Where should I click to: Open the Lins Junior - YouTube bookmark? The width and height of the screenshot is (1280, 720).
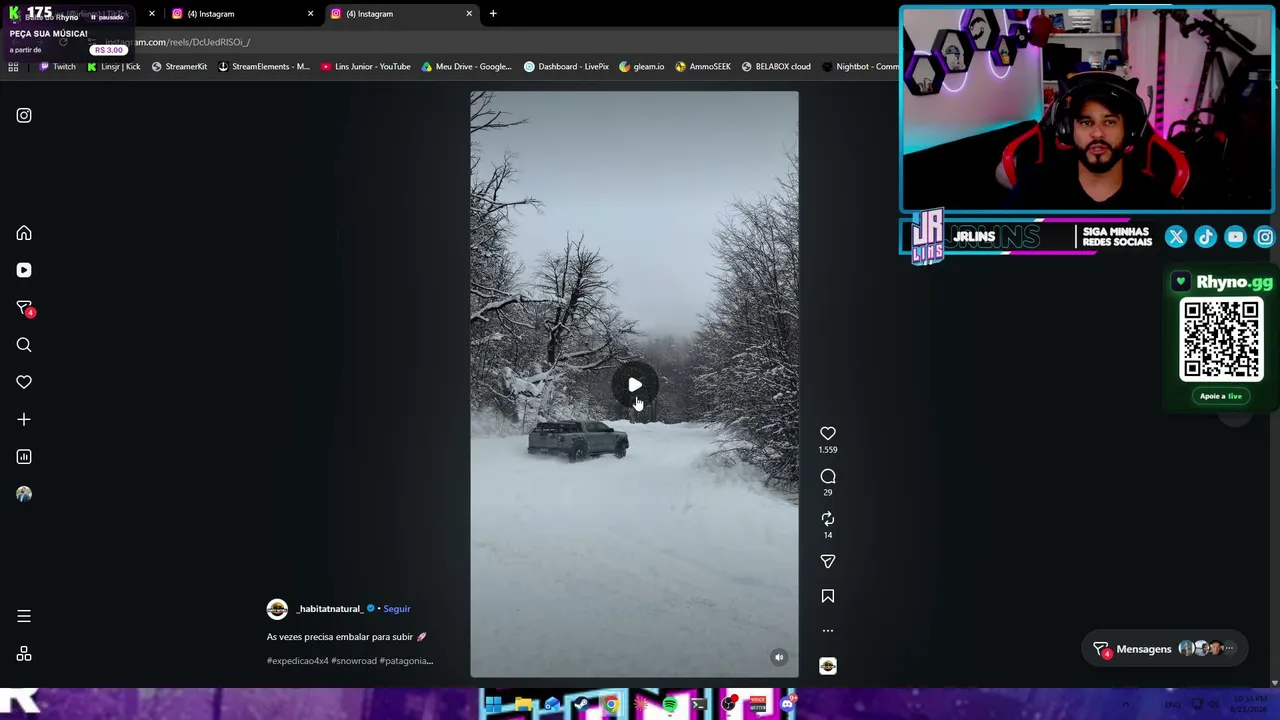click(x=366, y=67)
